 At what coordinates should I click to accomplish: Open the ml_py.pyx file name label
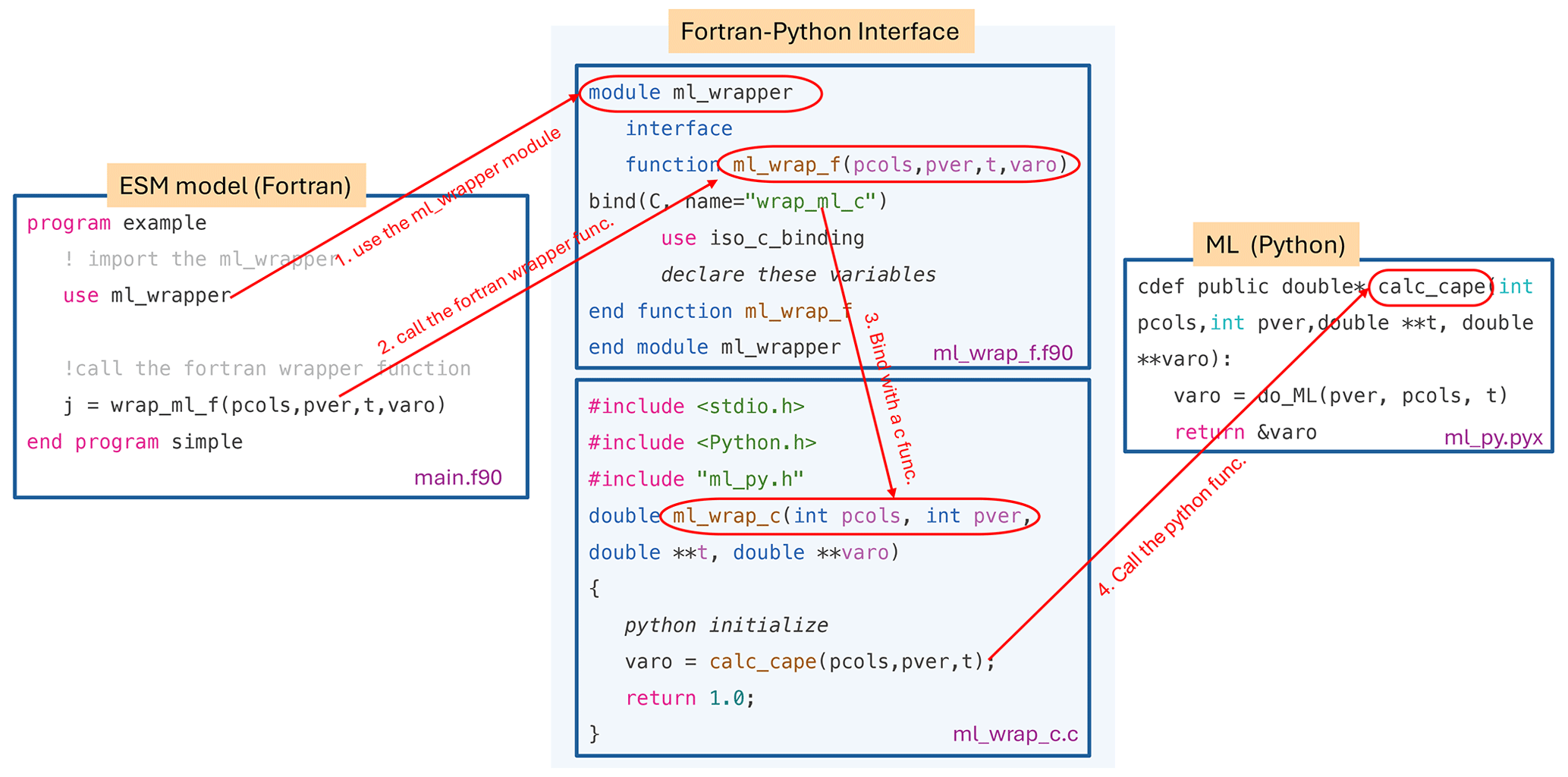[x=1493, y=438]
